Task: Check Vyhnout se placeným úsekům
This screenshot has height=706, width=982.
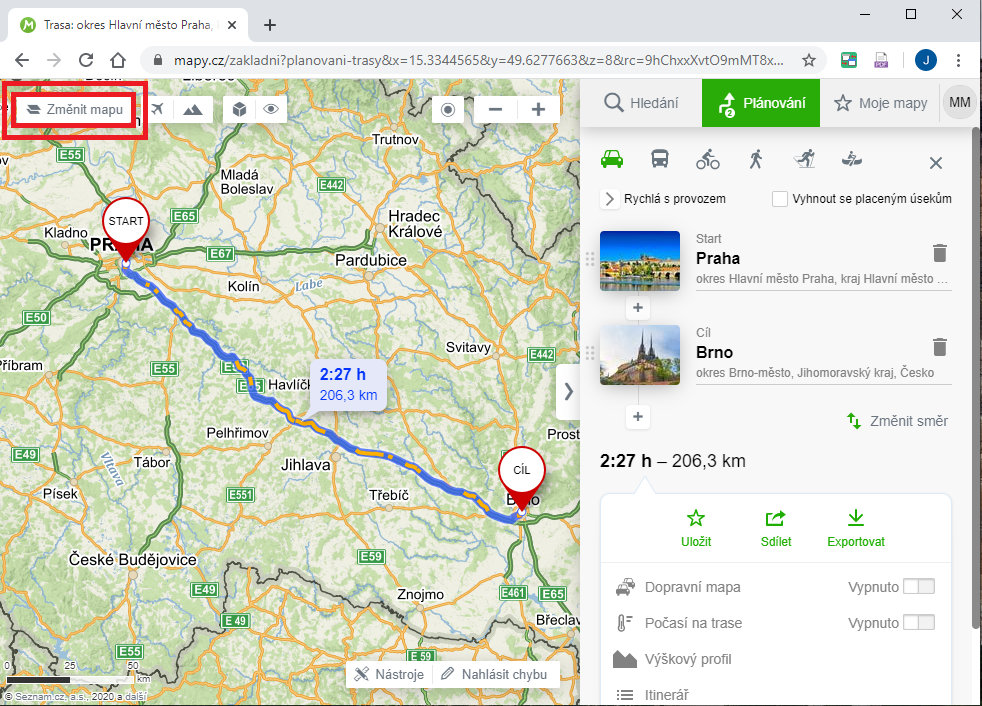Action: point(781,199)
